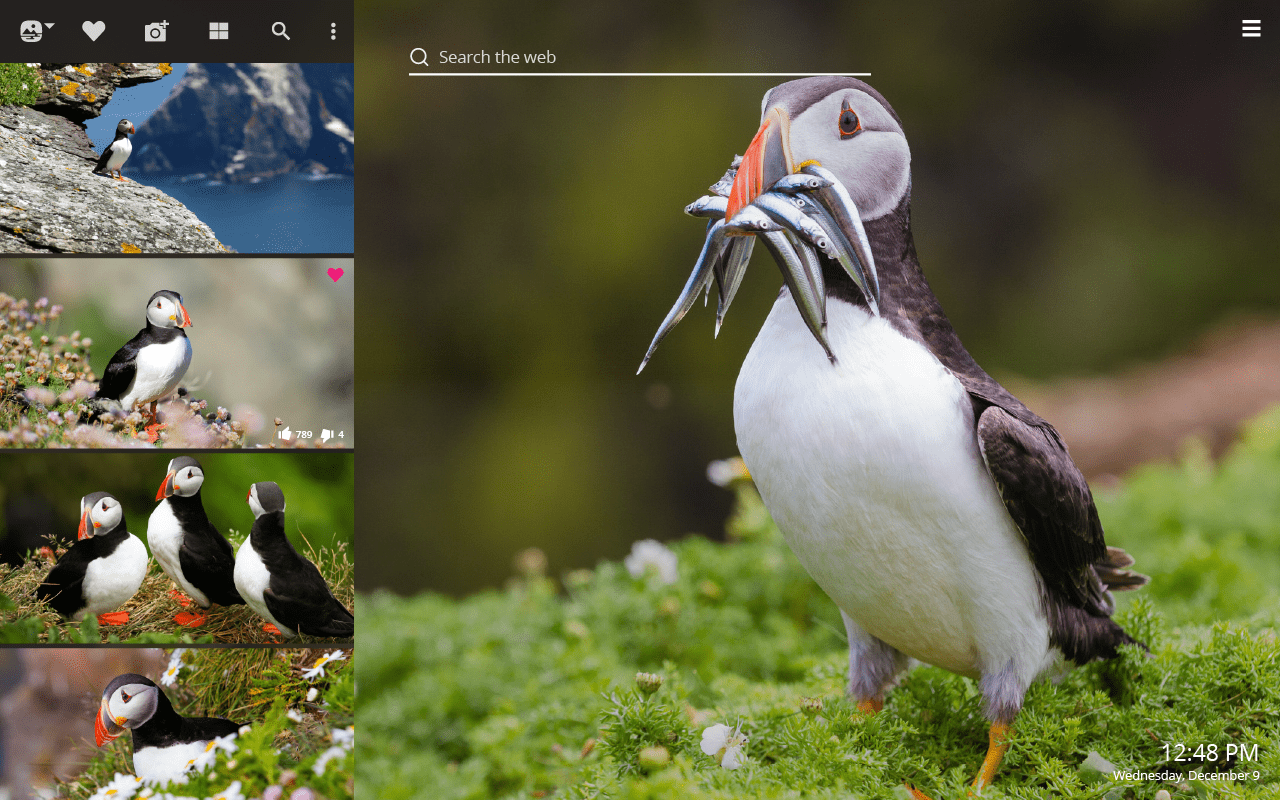Like the puffin wallpaper with the thumbs-up
The height and width of the screenshot is (800, 1280).
(x=287, y=433)
